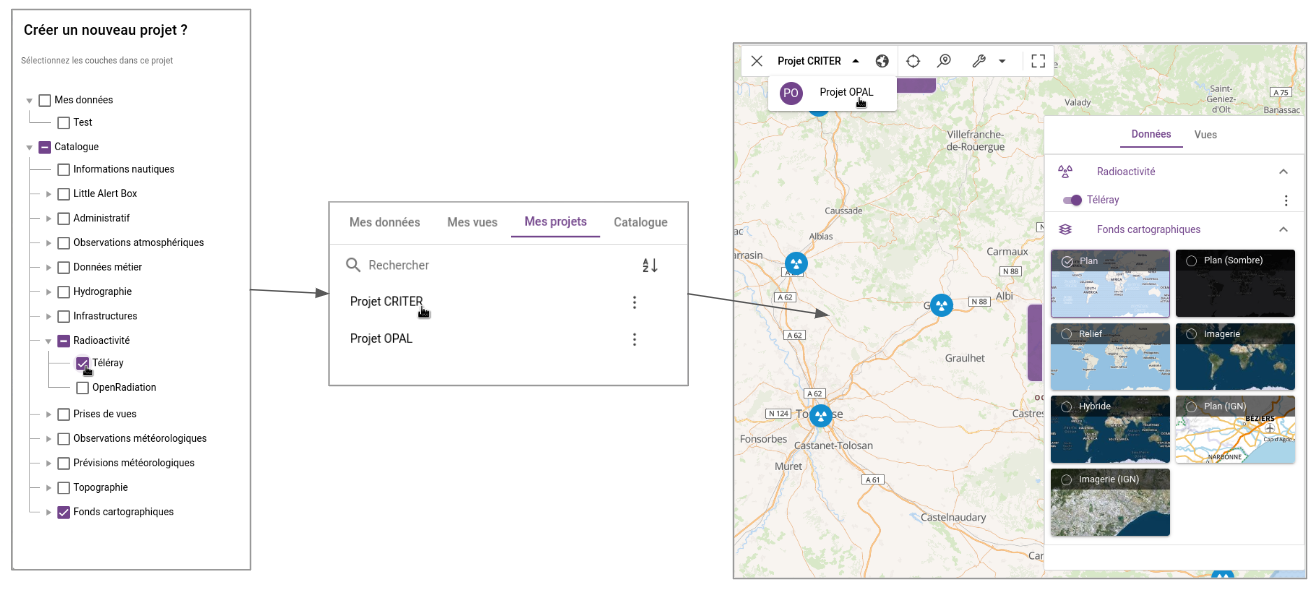Click the globe icon in the toolbar
Viewport: 1313px width, 590px height.
pos(882,61)
